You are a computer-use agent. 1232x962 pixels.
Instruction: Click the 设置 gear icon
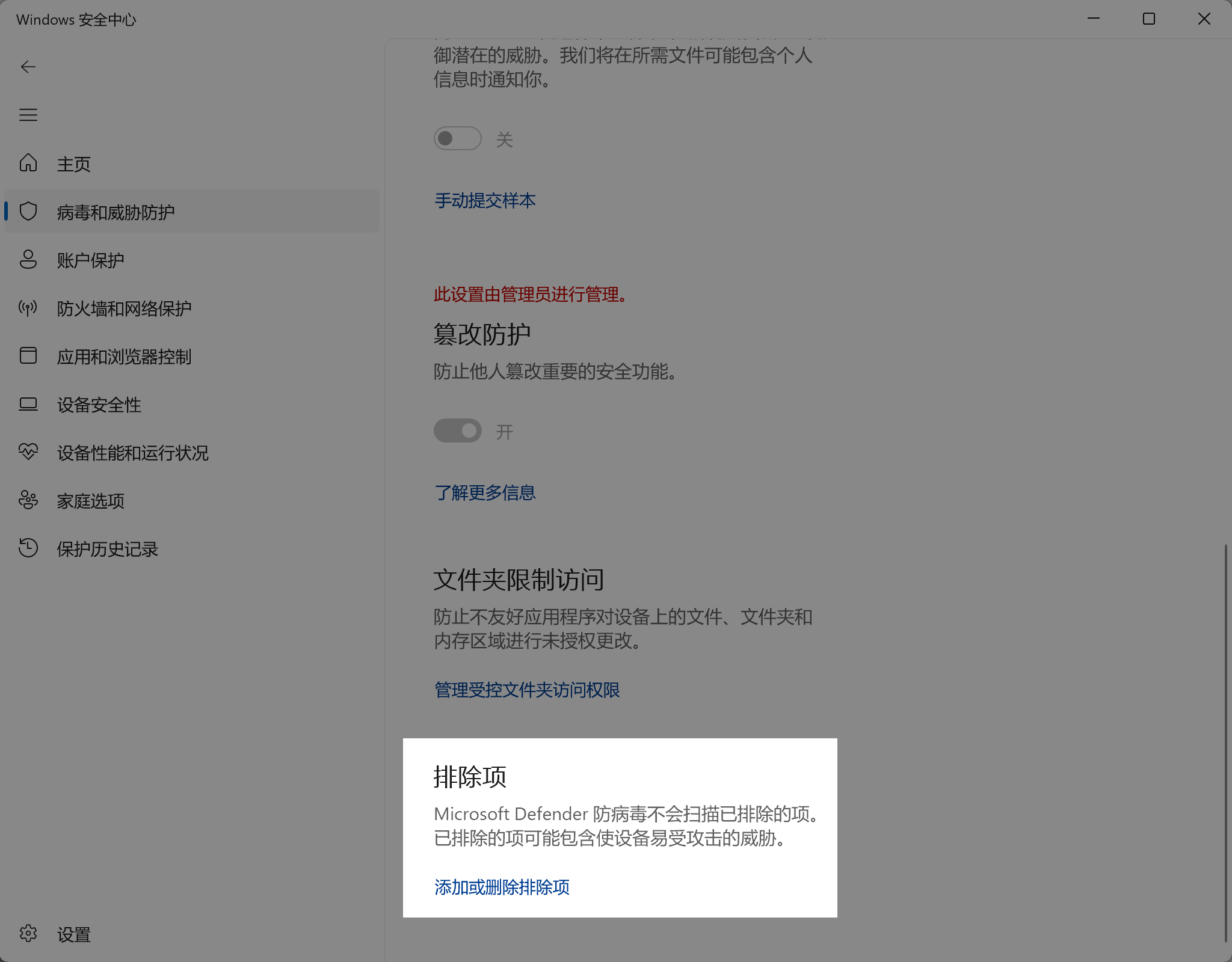28,934
